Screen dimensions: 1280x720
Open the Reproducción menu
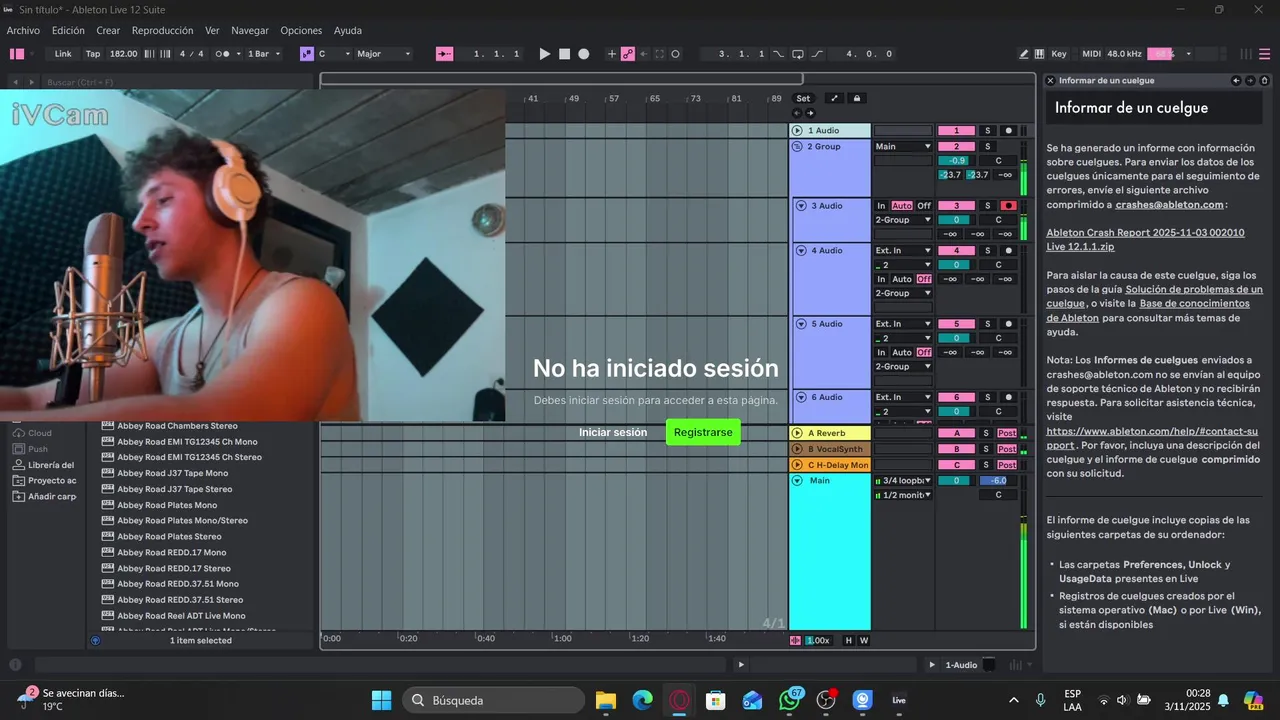click(164, 31)
